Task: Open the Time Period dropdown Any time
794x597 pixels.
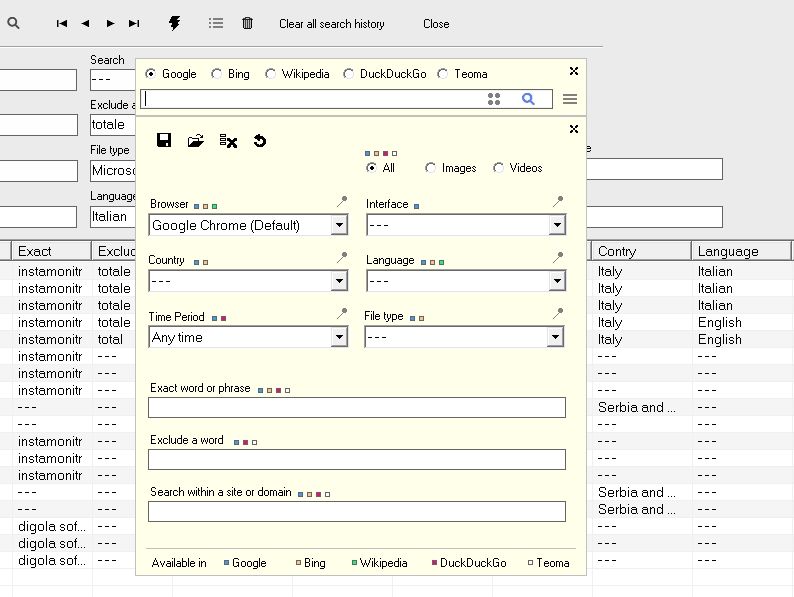Action: coord(248,337)
